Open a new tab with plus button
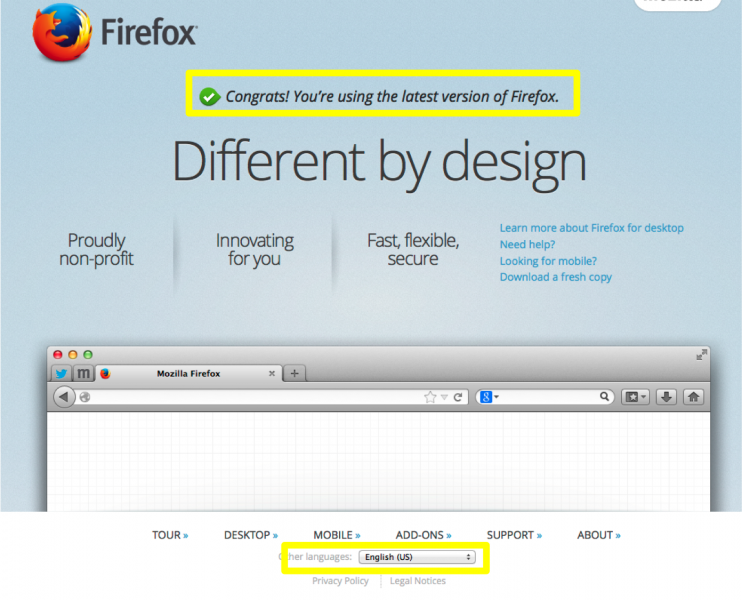The image size is (742, 600). tap(294, 373)
